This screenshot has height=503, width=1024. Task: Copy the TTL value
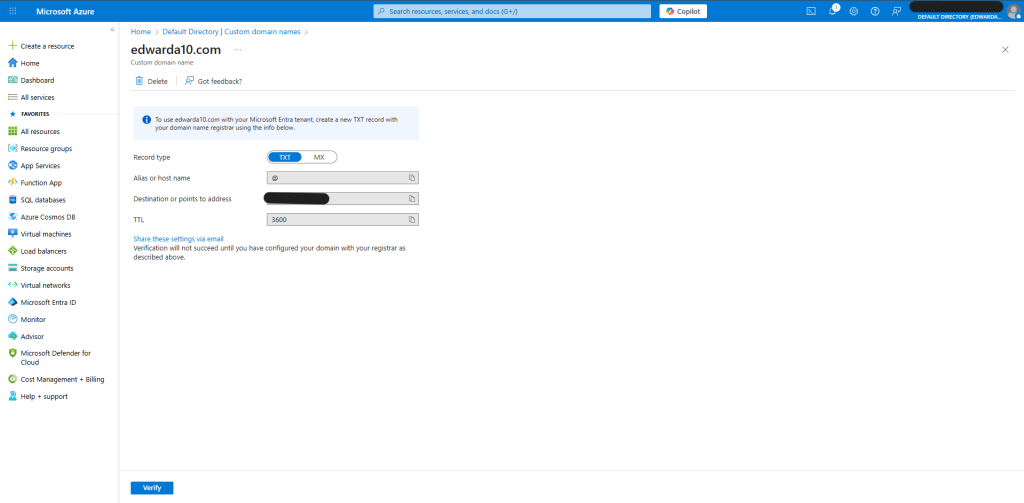(x=412, y=219)
